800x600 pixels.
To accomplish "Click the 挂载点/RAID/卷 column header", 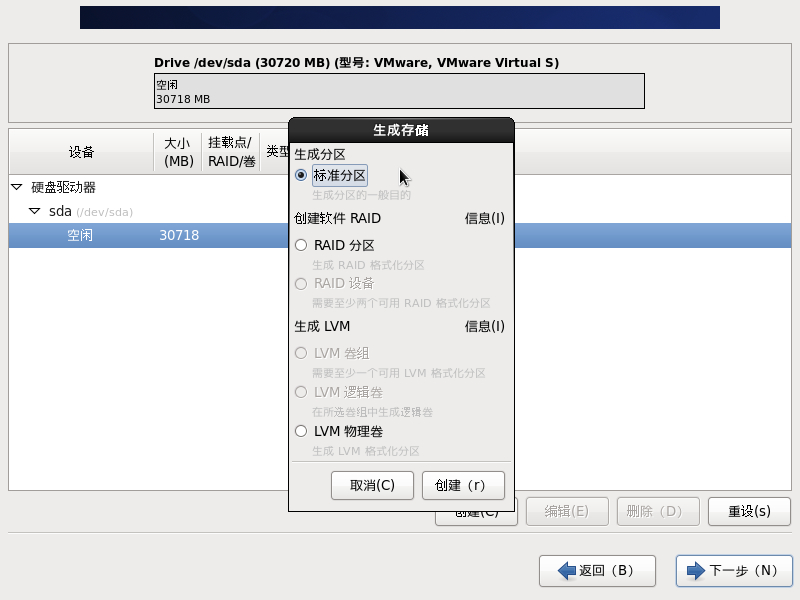I will tap(231, 152).
